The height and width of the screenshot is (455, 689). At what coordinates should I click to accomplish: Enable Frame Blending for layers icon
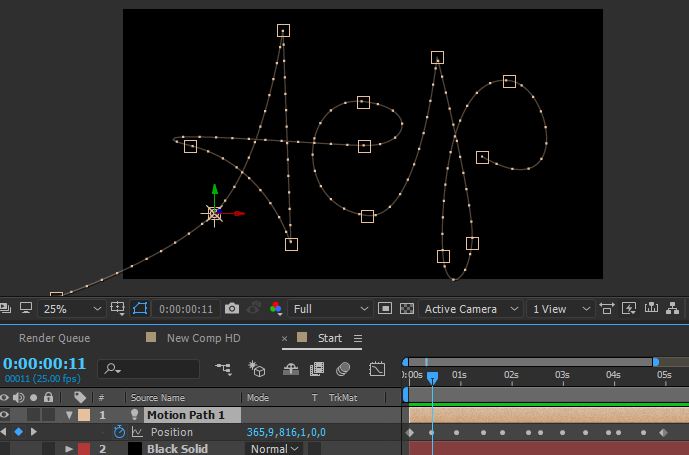[317, 369]
